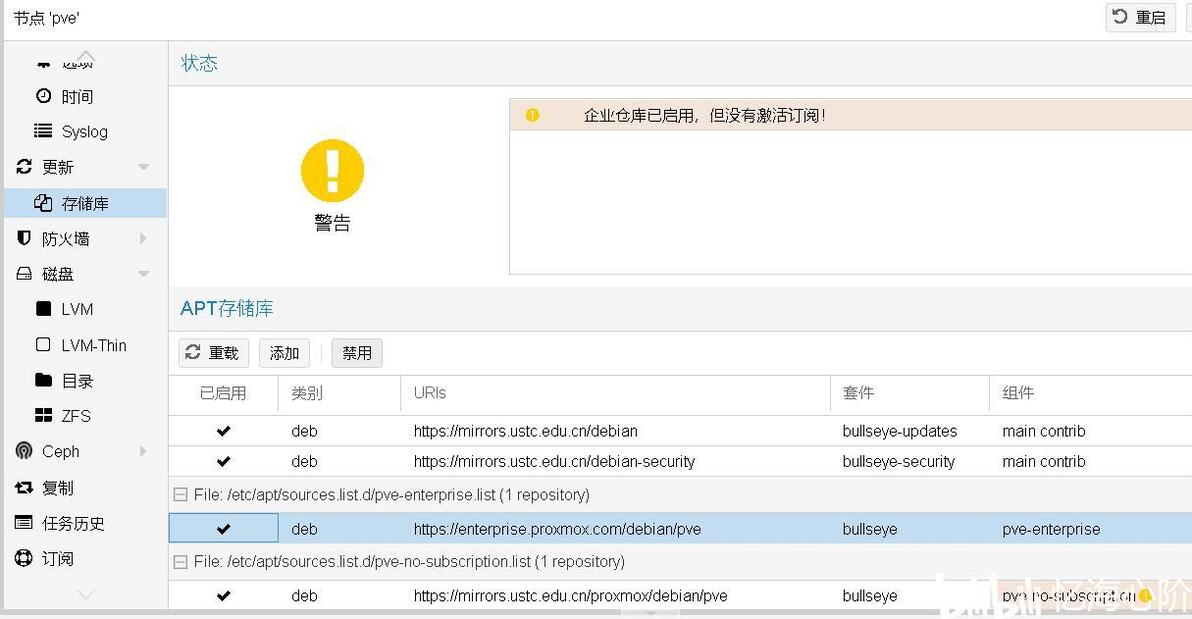Image resolution: width=1192 pixels, height=619 pixels.
Task: Open the LVM-Thin menu item
Action: coord(85,345)
